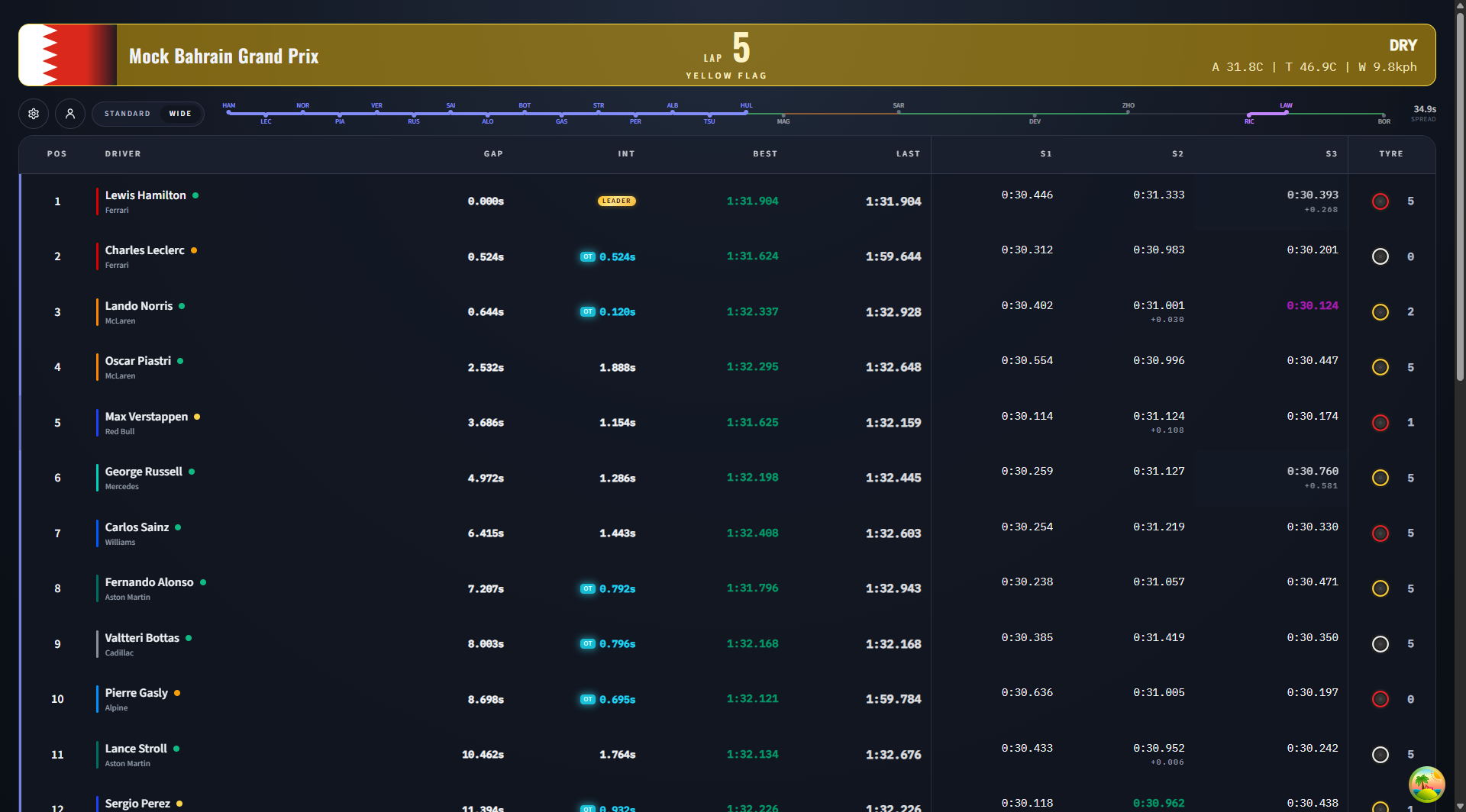Image resolution: width=1466 pixels, height=812 pixels.
Task: Select Lewis Hamilton driver name
Action: 145,195
